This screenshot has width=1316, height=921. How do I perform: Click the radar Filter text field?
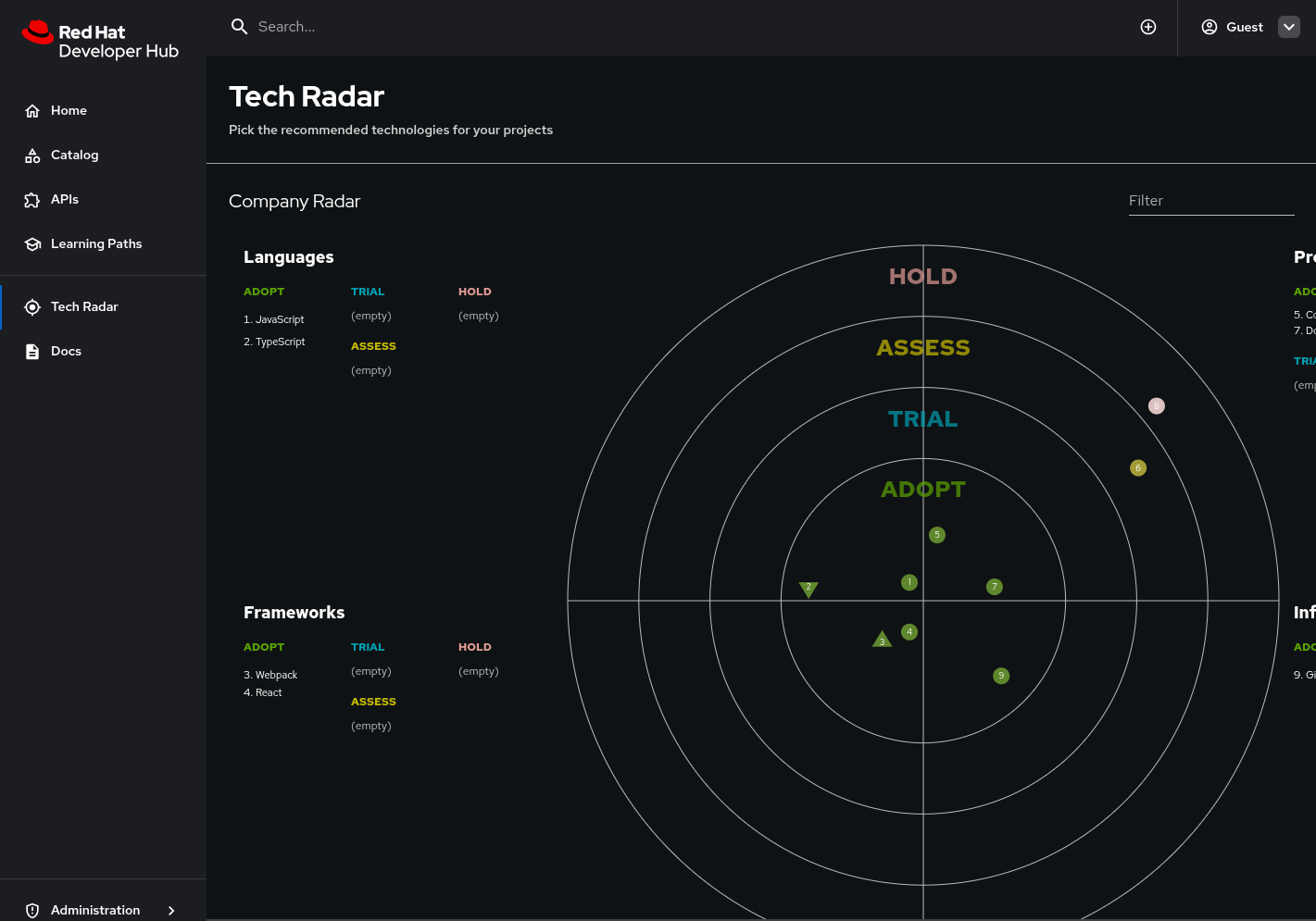(1211, 201)
